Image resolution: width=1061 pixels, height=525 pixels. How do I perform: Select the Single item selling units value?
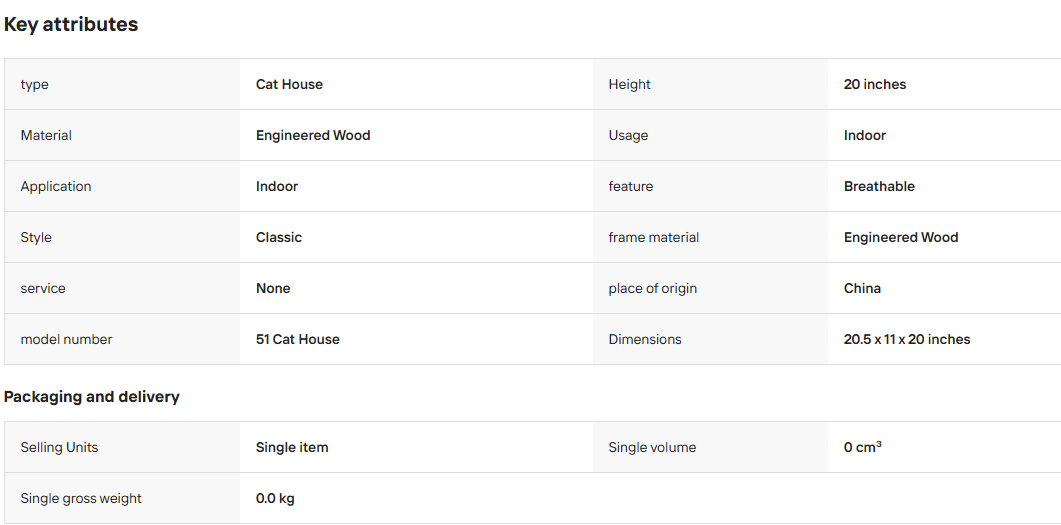tap(292, 448)
